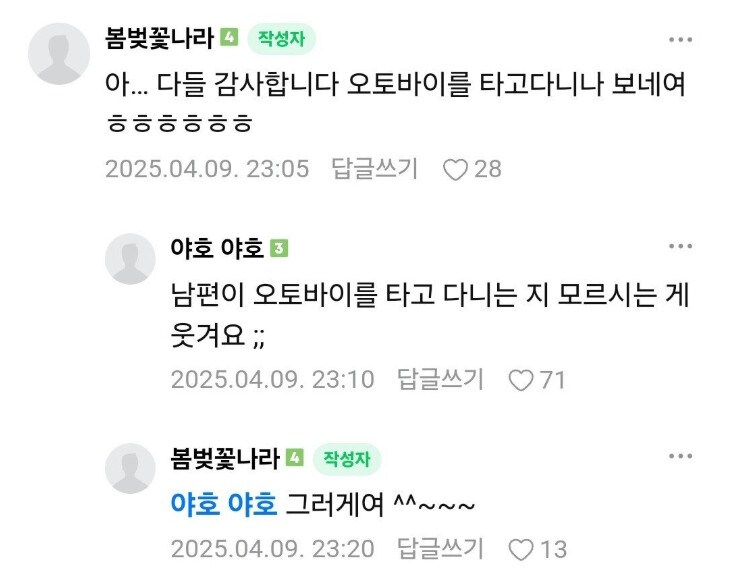Open the 야호 야호 username in bold
The width and height of the screenshot is (737, 576).
(x=217, y=248)
